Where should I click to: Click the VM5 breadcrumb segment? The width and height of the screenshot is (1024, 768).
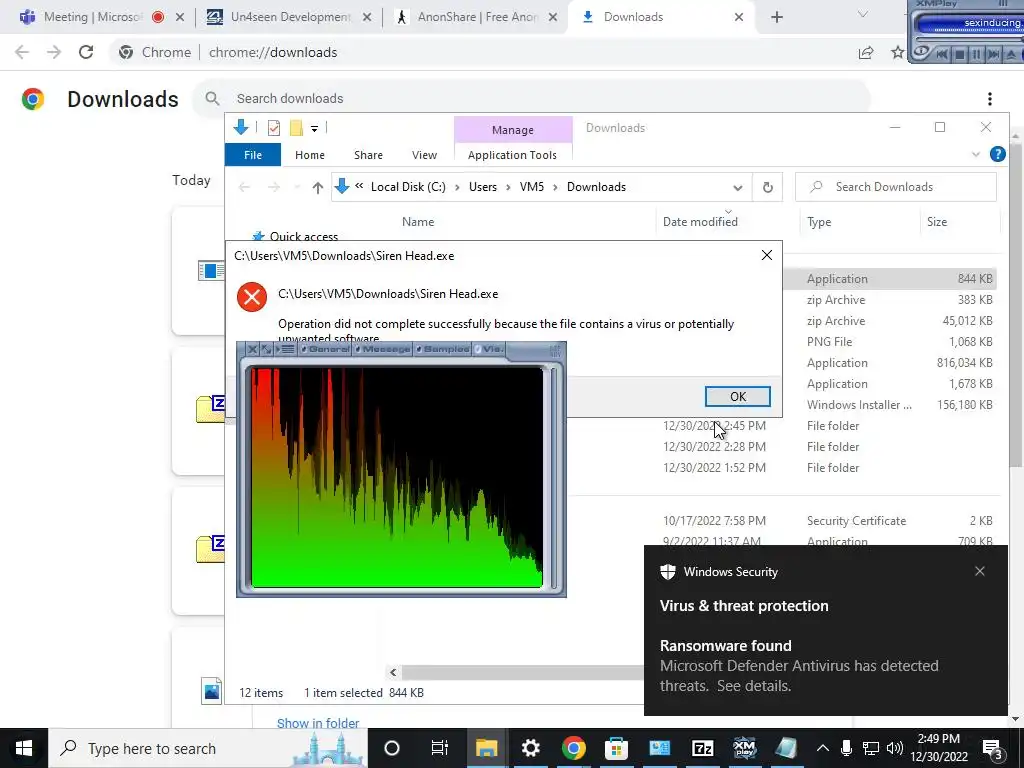(532, 187)
